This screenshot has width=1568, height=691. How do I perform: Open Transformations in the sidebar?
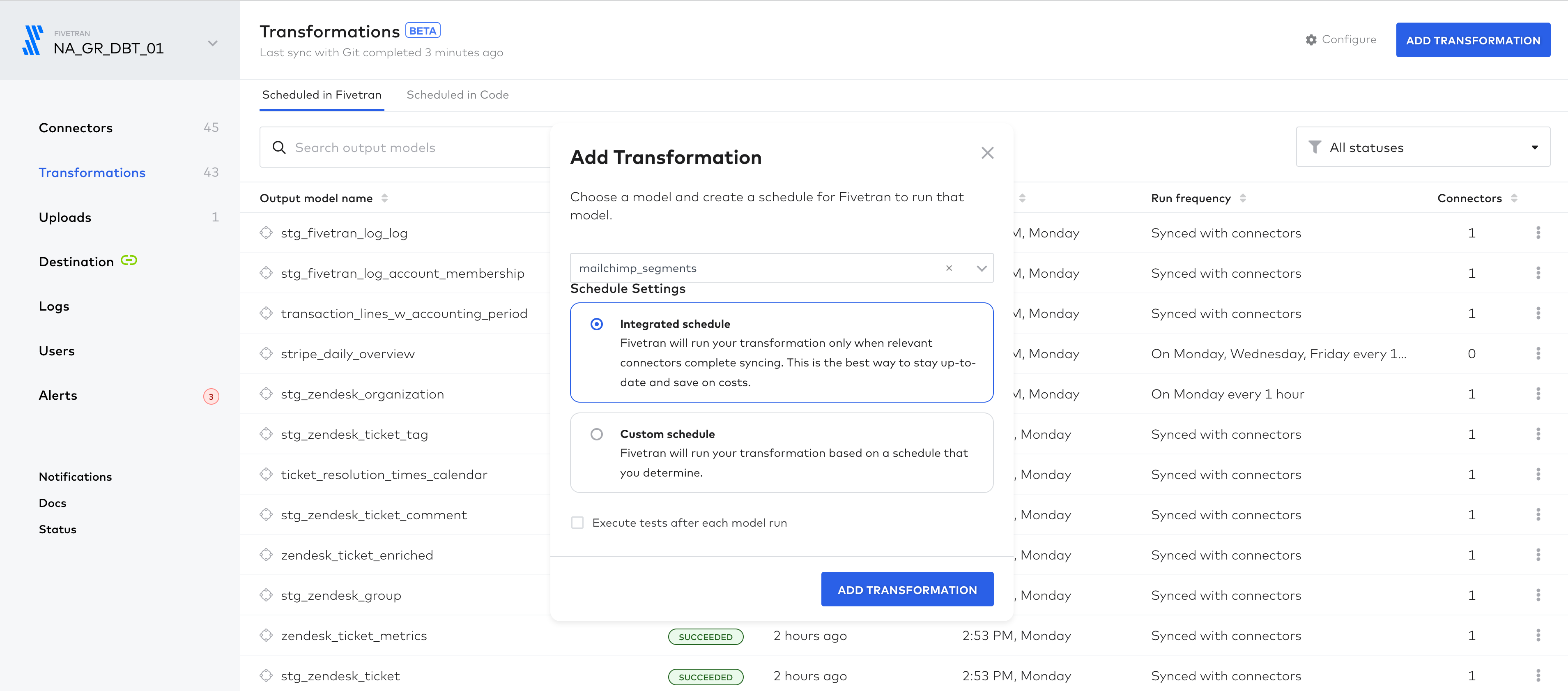point(92,173)
